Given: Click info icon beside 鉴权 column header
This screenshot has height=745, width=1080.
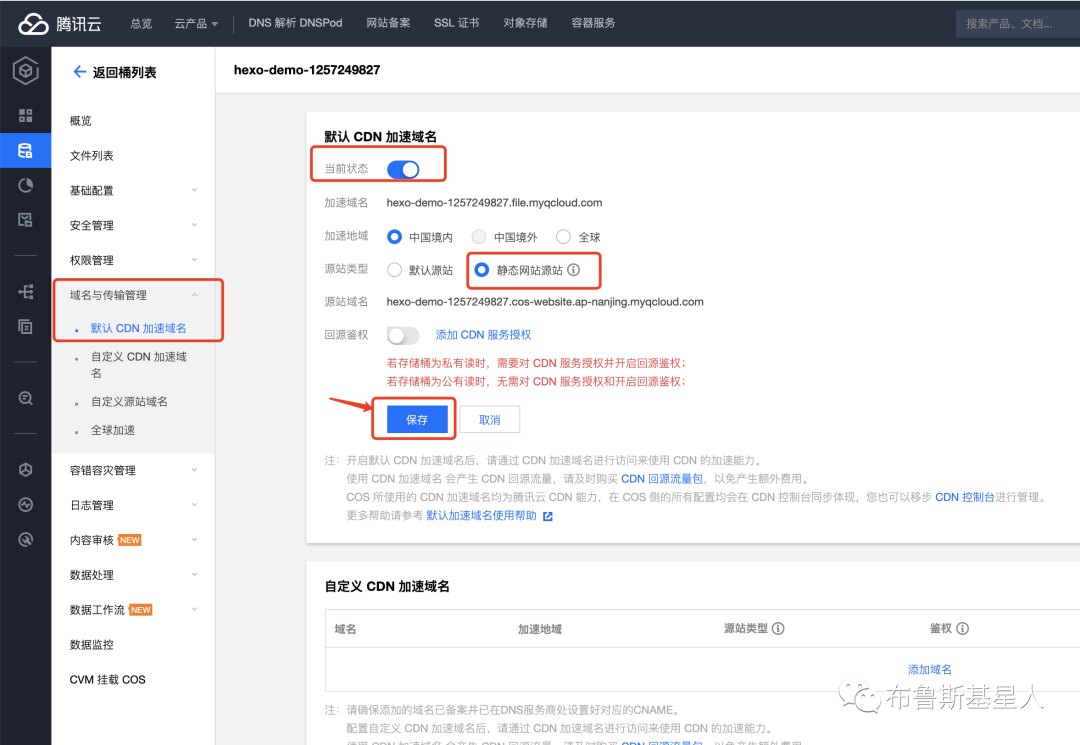Looking at the screenshot, I should [963, 629].
